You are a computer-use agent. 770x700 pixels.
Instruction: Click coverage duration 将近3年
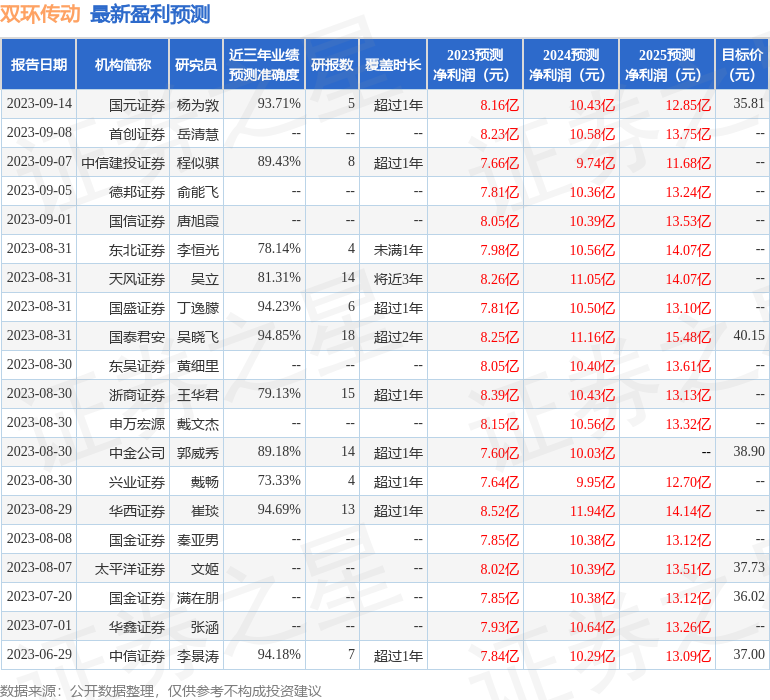tap(398, 279)
